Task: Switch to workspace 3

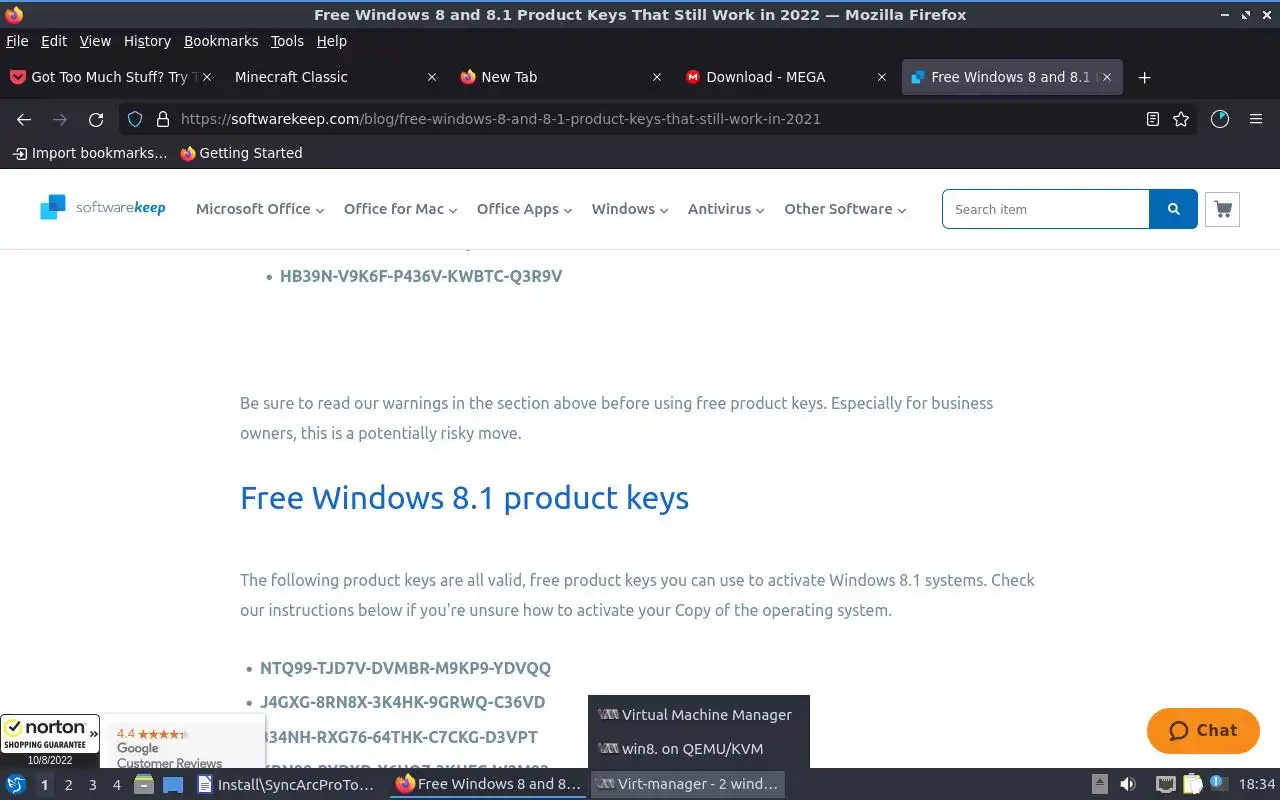Action: coord(93,785)
